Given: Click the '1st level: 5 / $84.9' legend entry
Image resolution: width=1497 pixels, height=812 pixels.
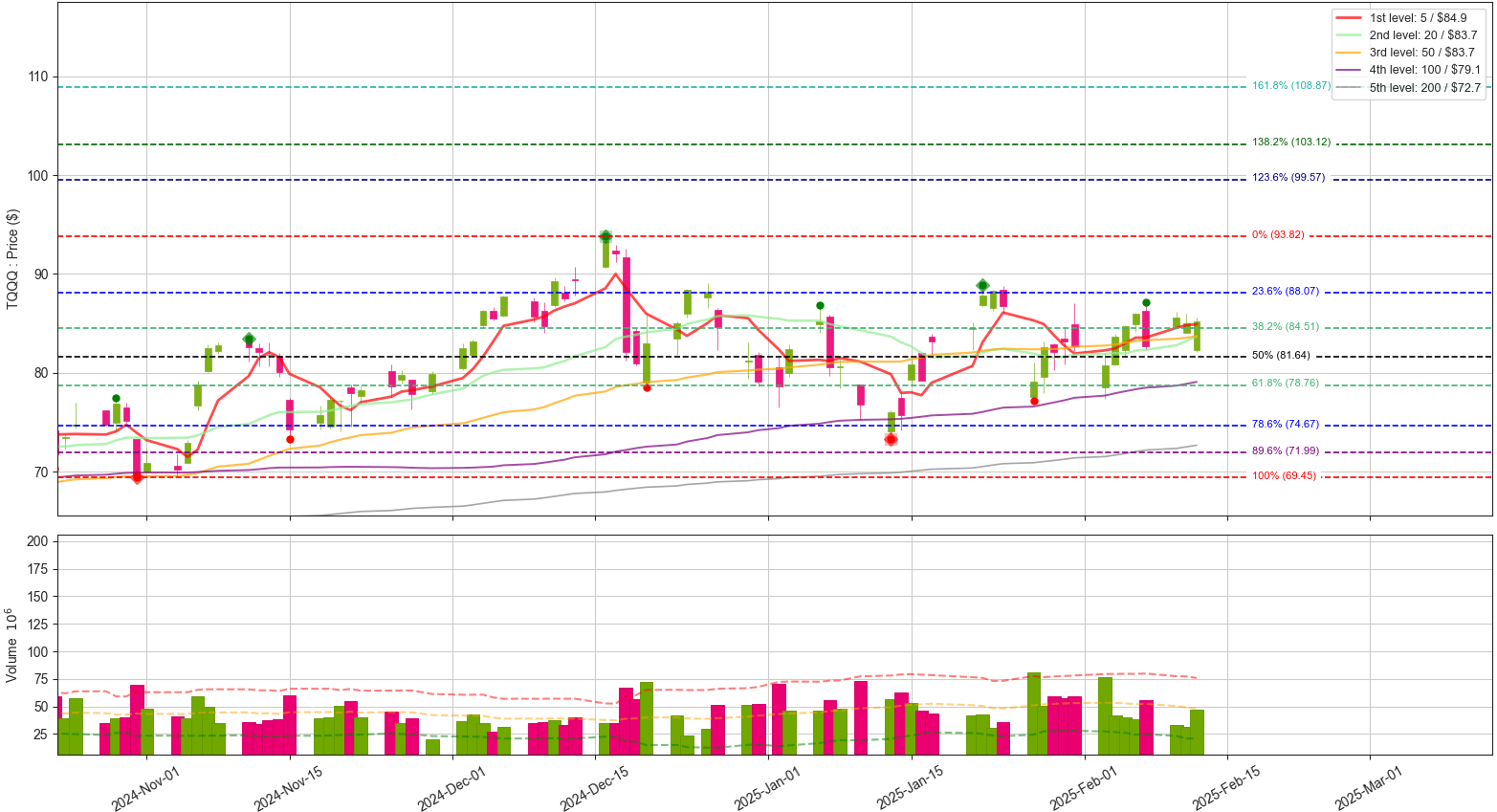Looking at the screenshot, I should (1410, 18).
